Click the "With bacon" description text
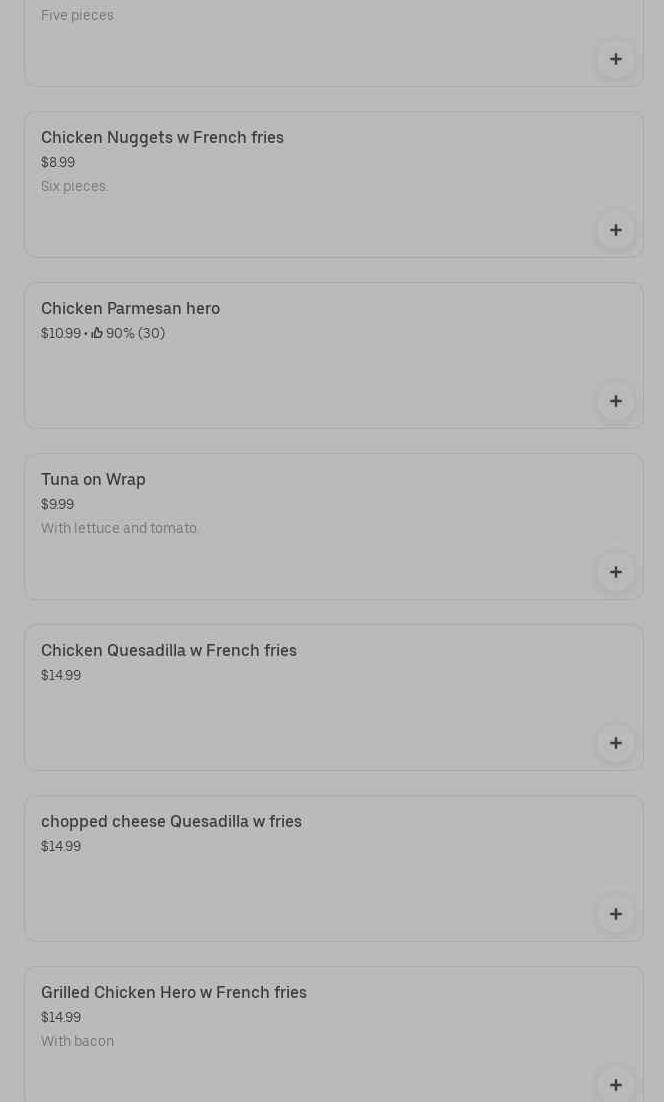 click(77, 1041)
